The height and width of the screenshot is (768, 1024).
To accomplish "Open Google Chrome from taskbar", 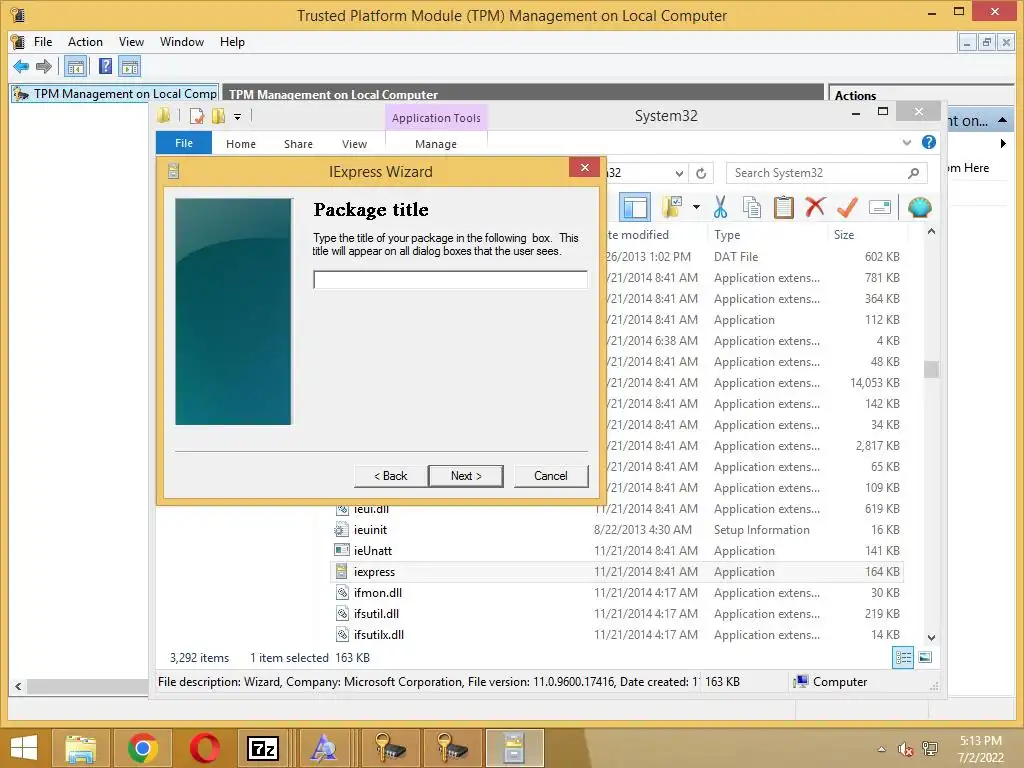I will click(x=143, y=748).
